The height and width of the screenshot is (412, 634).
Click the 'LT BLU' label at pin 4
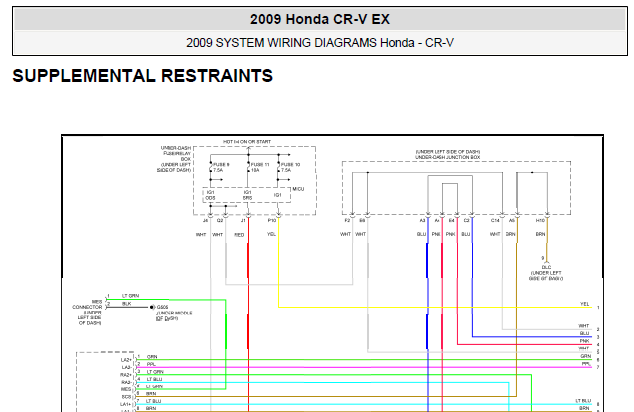(154, 379)
